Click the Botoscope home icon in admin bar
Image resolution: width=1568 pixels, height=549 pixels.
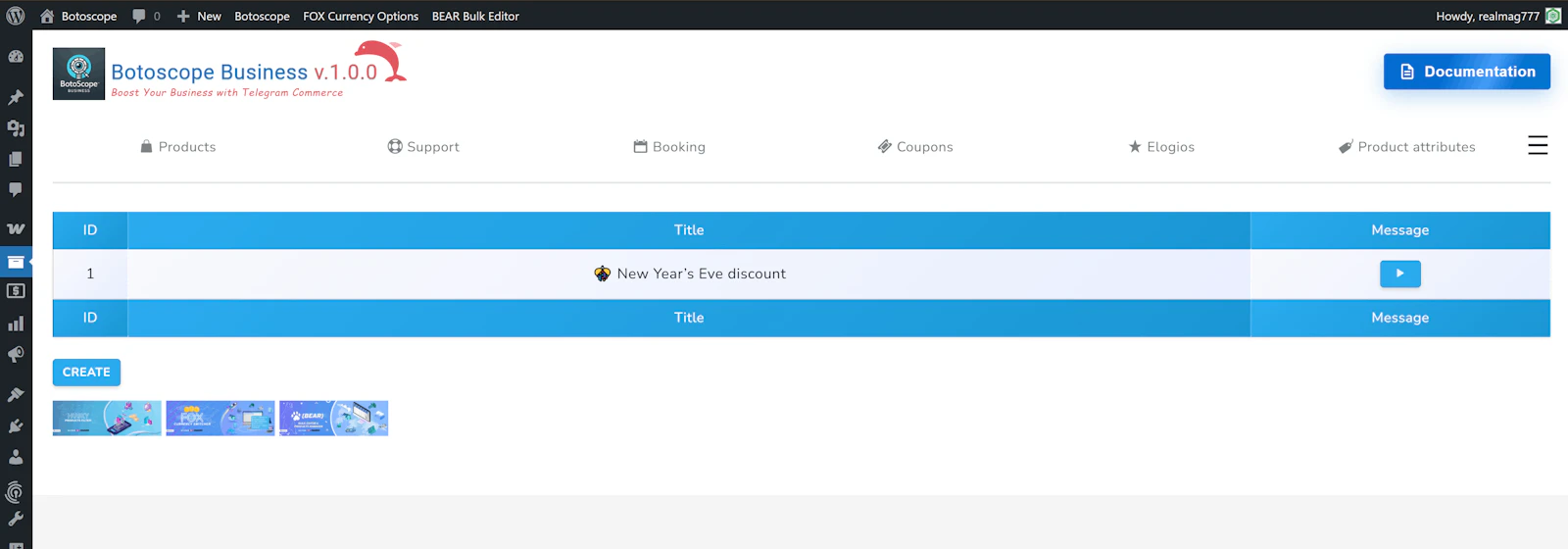point(47,16)
